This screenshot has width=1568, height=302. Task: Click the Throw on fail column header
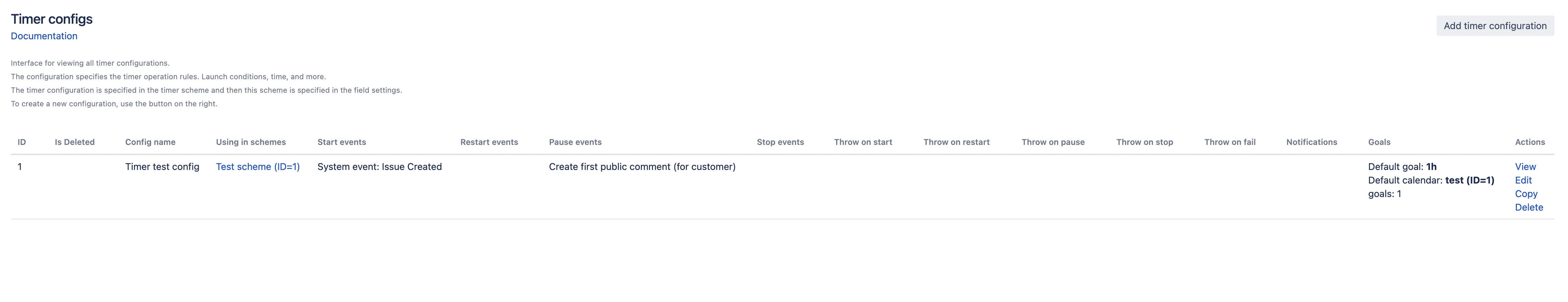click(1229, 142)
